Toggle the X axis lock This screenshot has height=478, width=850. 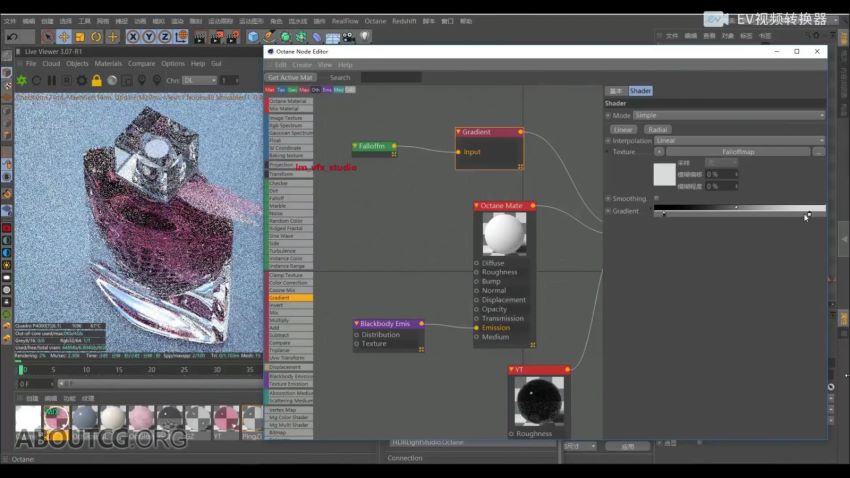(x=133, y=37)
